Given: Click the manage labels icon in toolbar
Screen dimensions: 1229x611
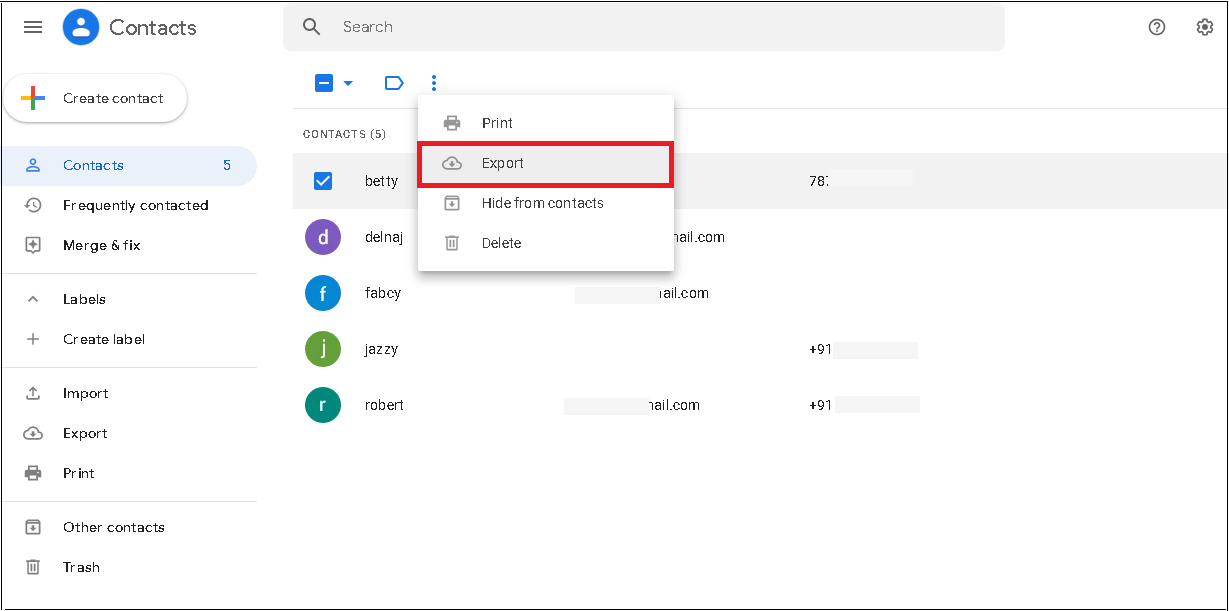Looking at the screenshot, I should point(394,83).
